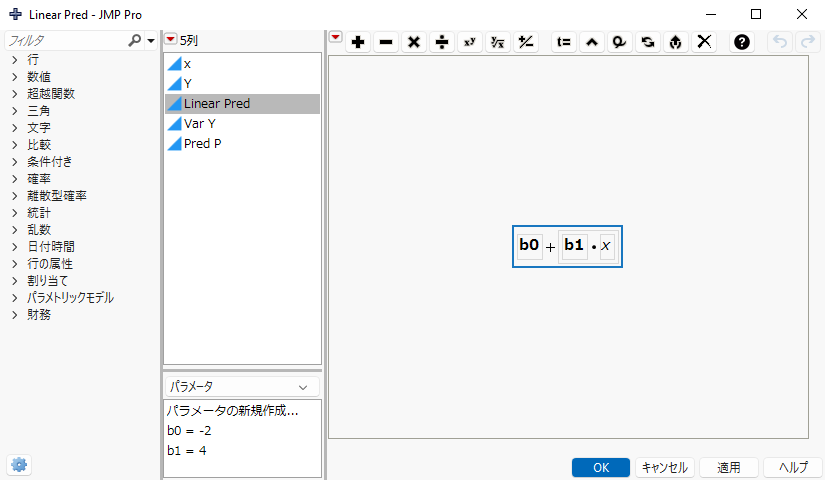Click パラメータの新規作成... to create a parameter
This screenshot has height=480, width=825.
[x=233, y=411]
